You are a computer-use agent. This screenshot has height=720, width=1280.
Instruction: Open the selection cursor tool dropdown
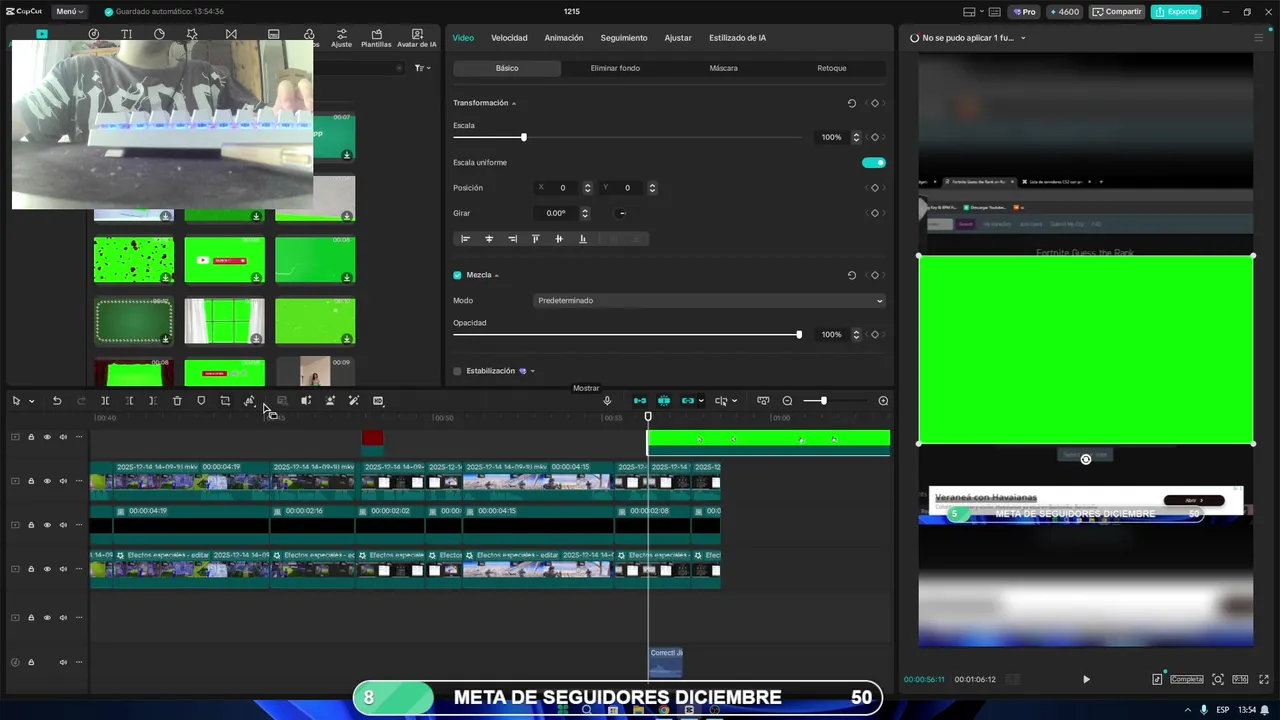(x=32, y=401)
